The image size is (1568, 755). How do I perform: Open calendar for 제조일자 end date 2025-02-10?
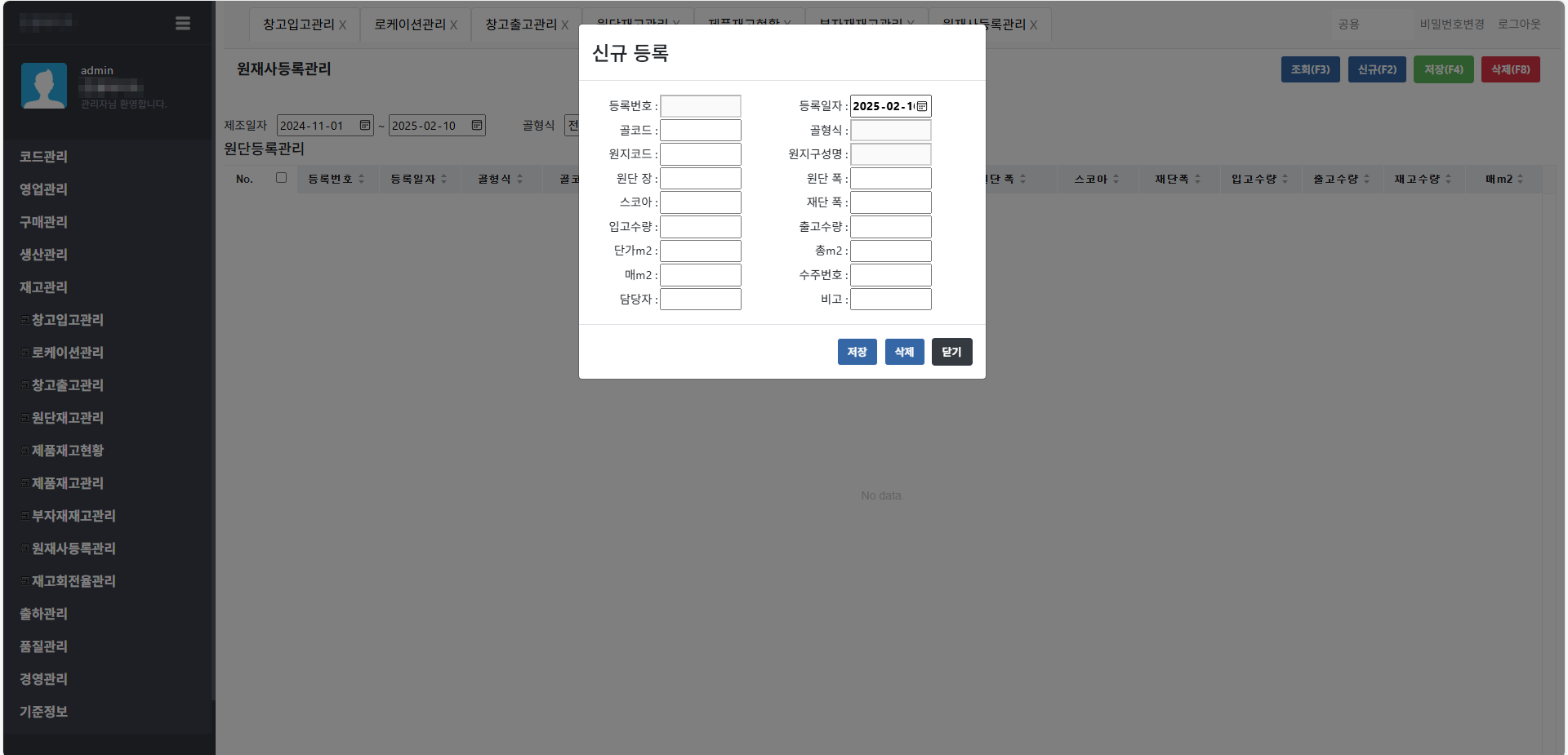tap(477, 126)
